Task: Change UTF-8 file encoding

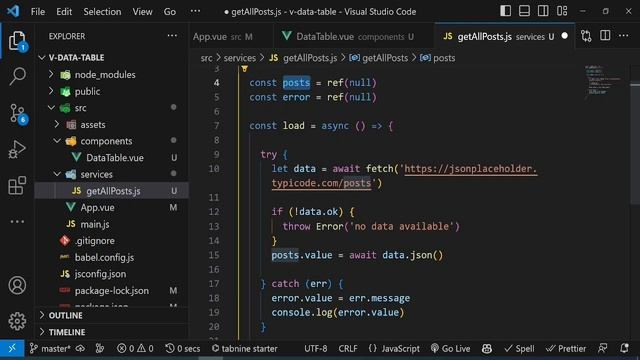Action: pyautogui.click(x=316, y=349)
